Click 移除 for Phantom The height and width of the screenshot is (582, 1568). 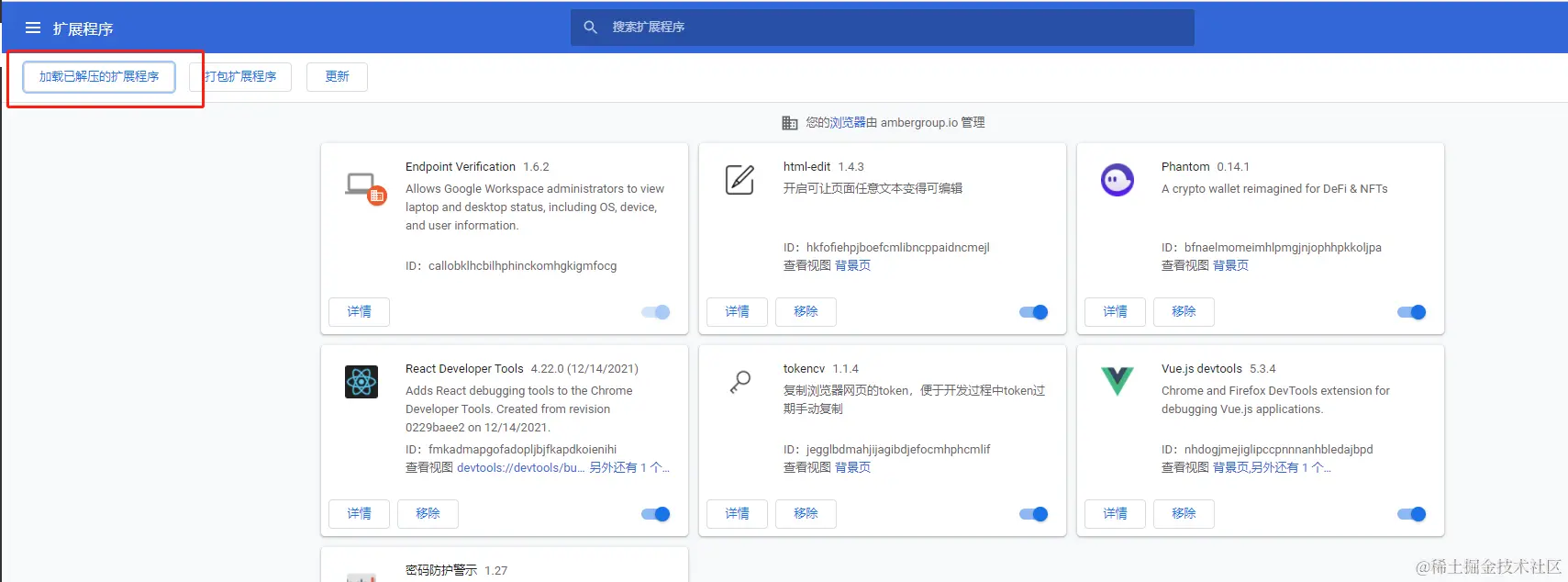pyautogui.click(x=1184, y=312)
